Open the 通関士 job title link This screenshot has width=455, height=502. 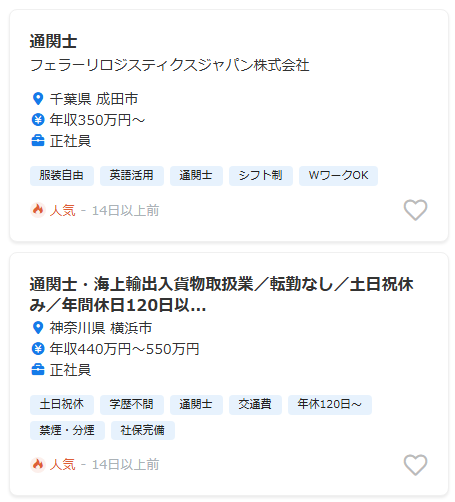pyautogui.click(x=53, y=42)
